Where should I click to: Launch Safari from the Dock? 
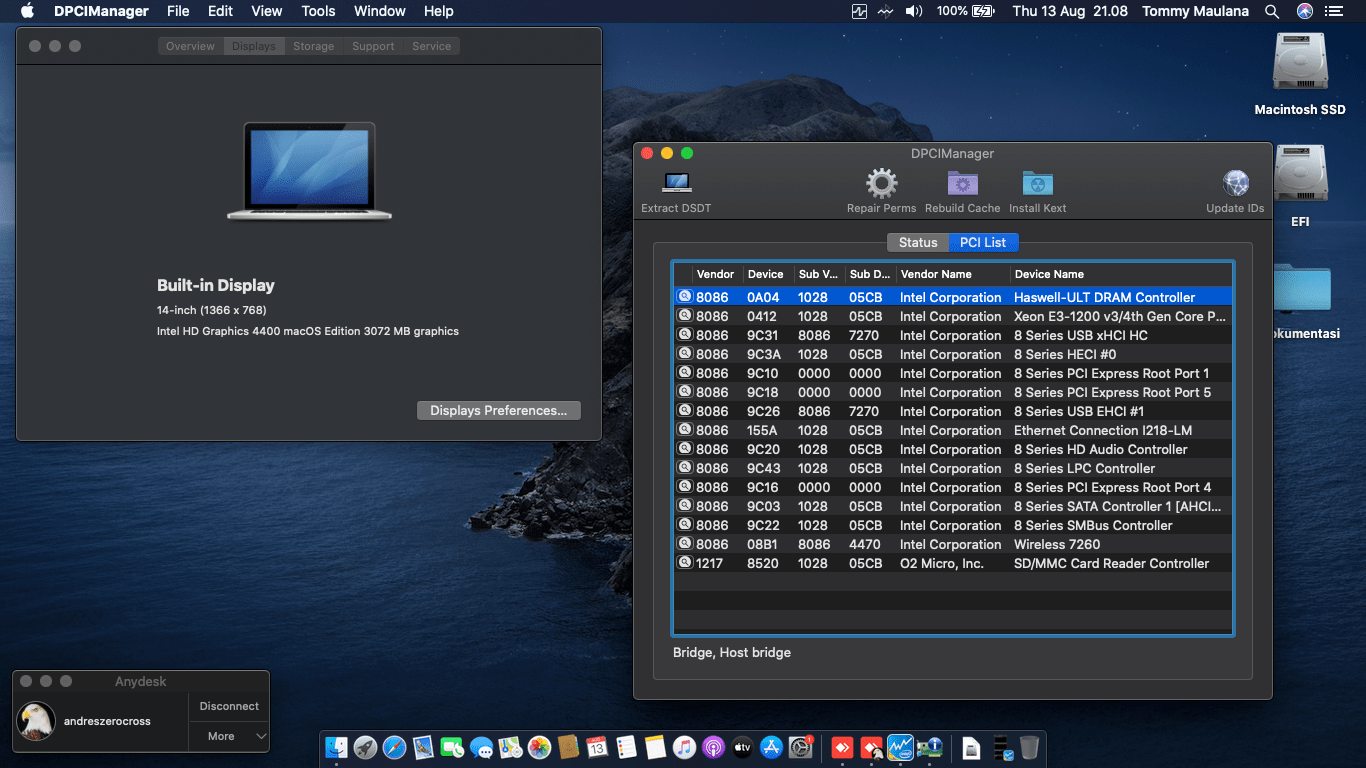(x=394, y=747)
